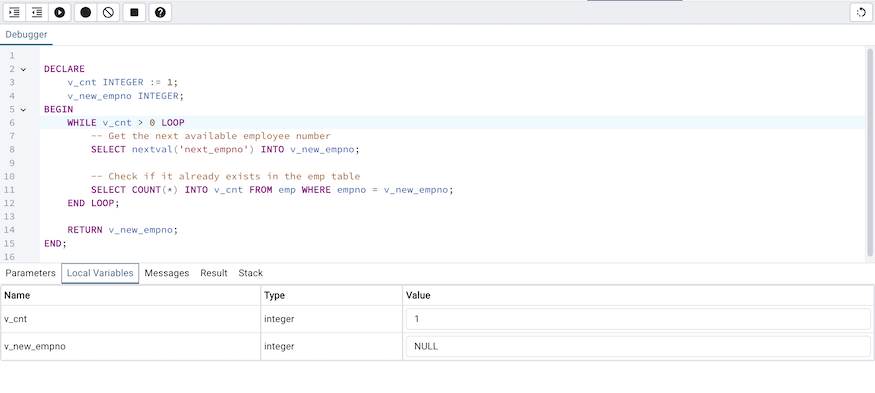The width and height of the screenshot is (875, 393).
Task: Click the Step into toolbar icon
Action: click(x=14, y=12)
